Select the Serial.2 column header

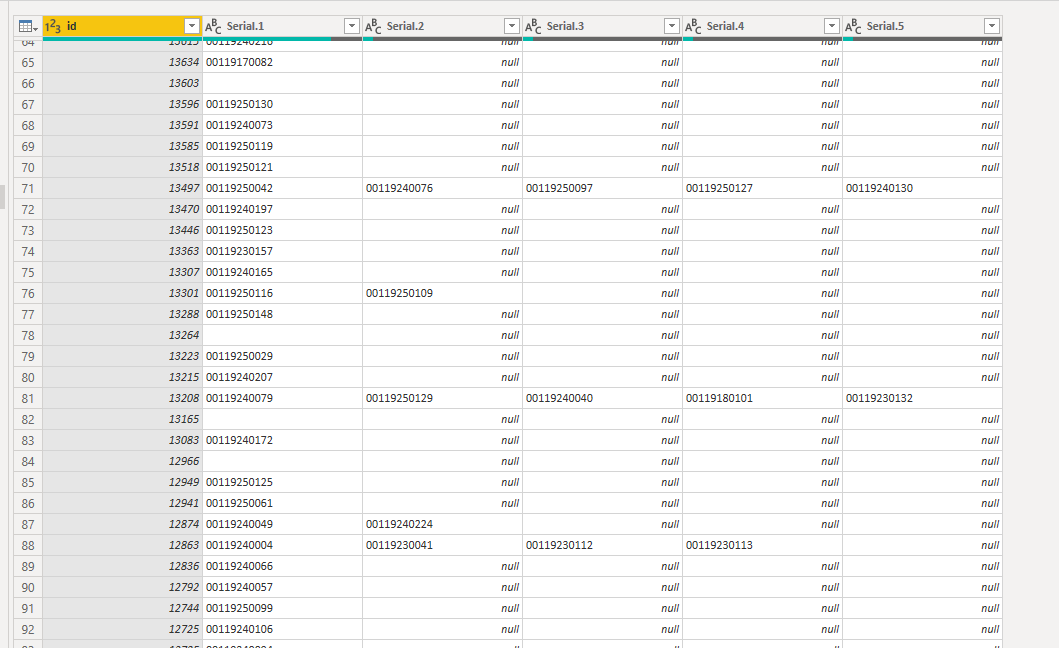(442, 26)
